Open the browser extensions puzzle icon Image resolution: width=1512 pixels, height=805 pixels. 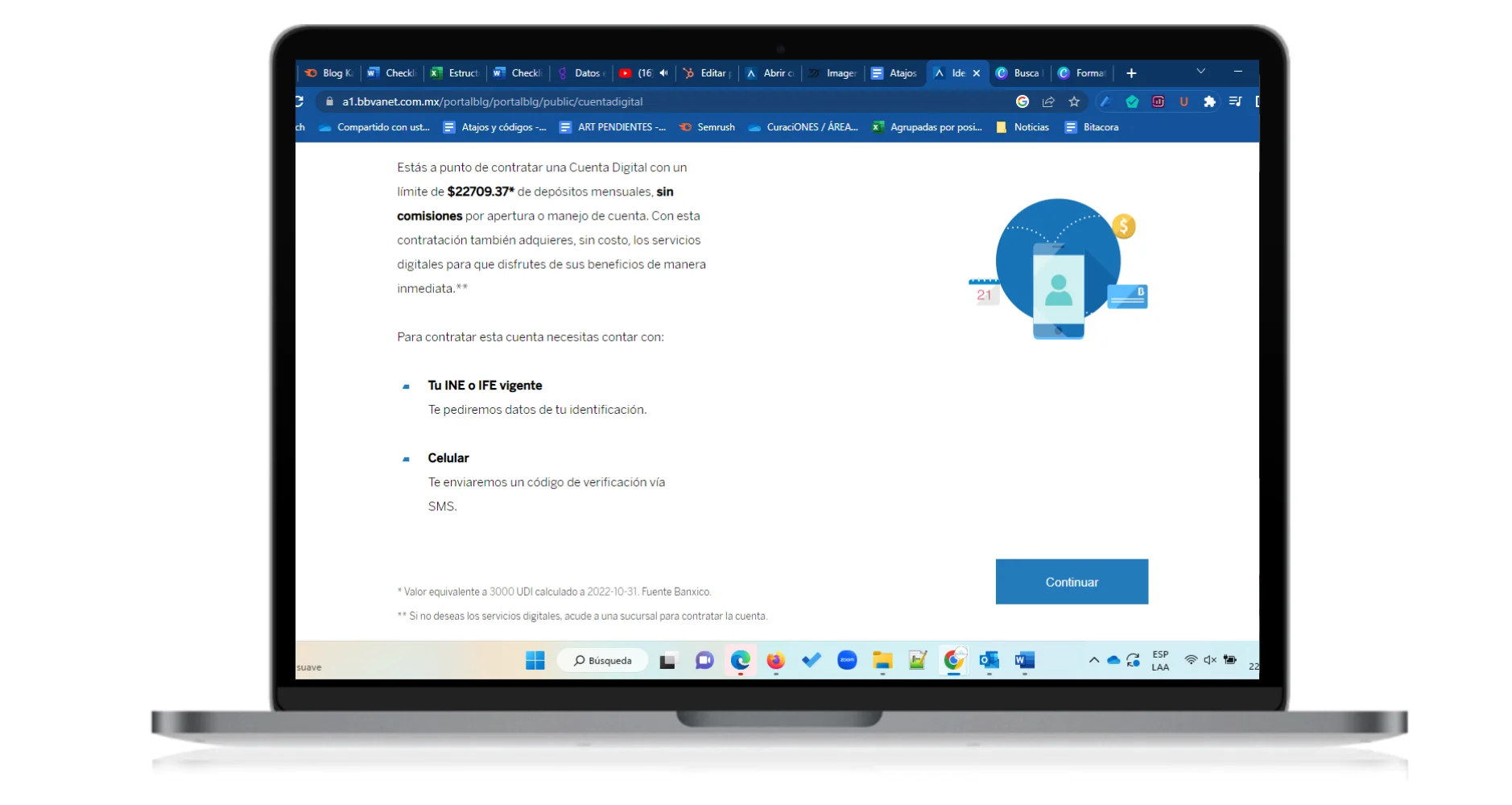pos(1208,101)
